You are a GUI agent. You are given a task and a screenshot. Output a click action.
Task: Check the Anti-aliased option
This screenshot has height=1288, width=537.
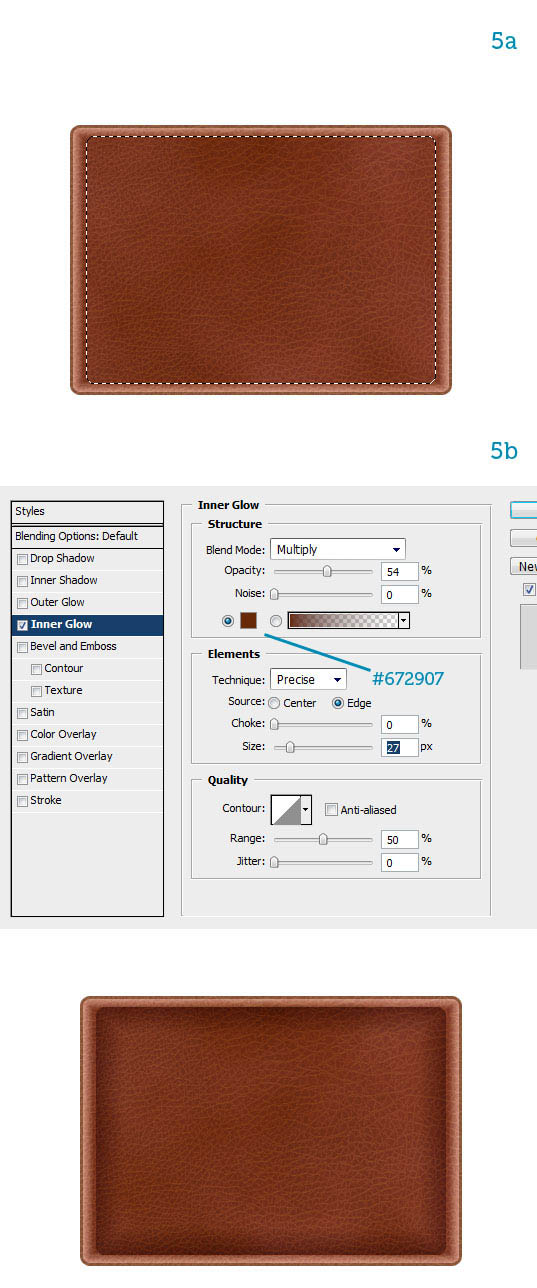pyautogui.click(x=331, y=810)
